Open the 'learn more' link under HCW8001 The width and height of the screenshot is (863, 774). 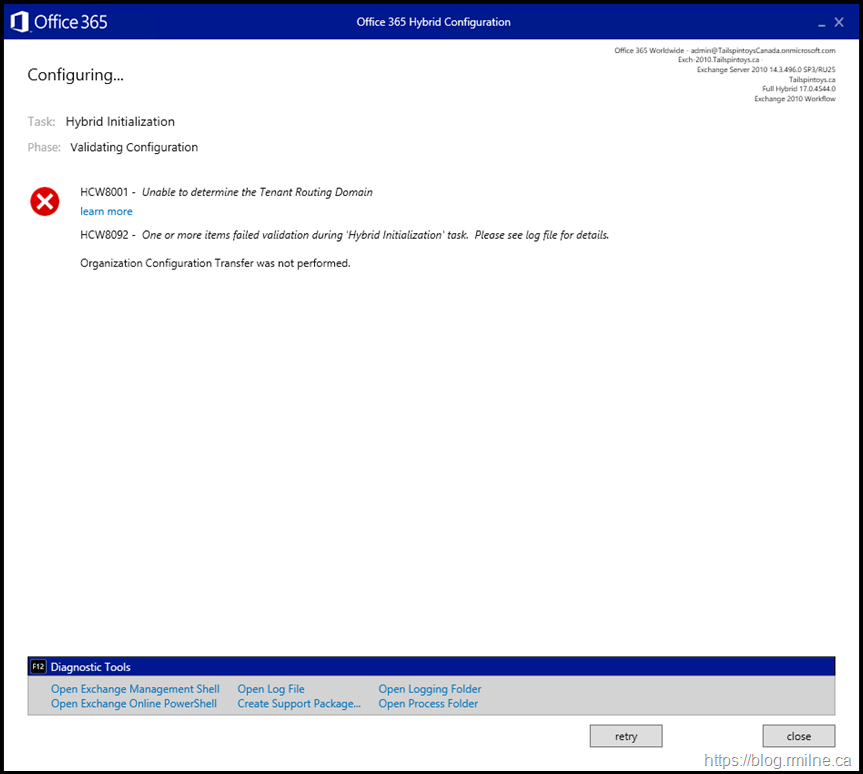click(x=106, y=212)
